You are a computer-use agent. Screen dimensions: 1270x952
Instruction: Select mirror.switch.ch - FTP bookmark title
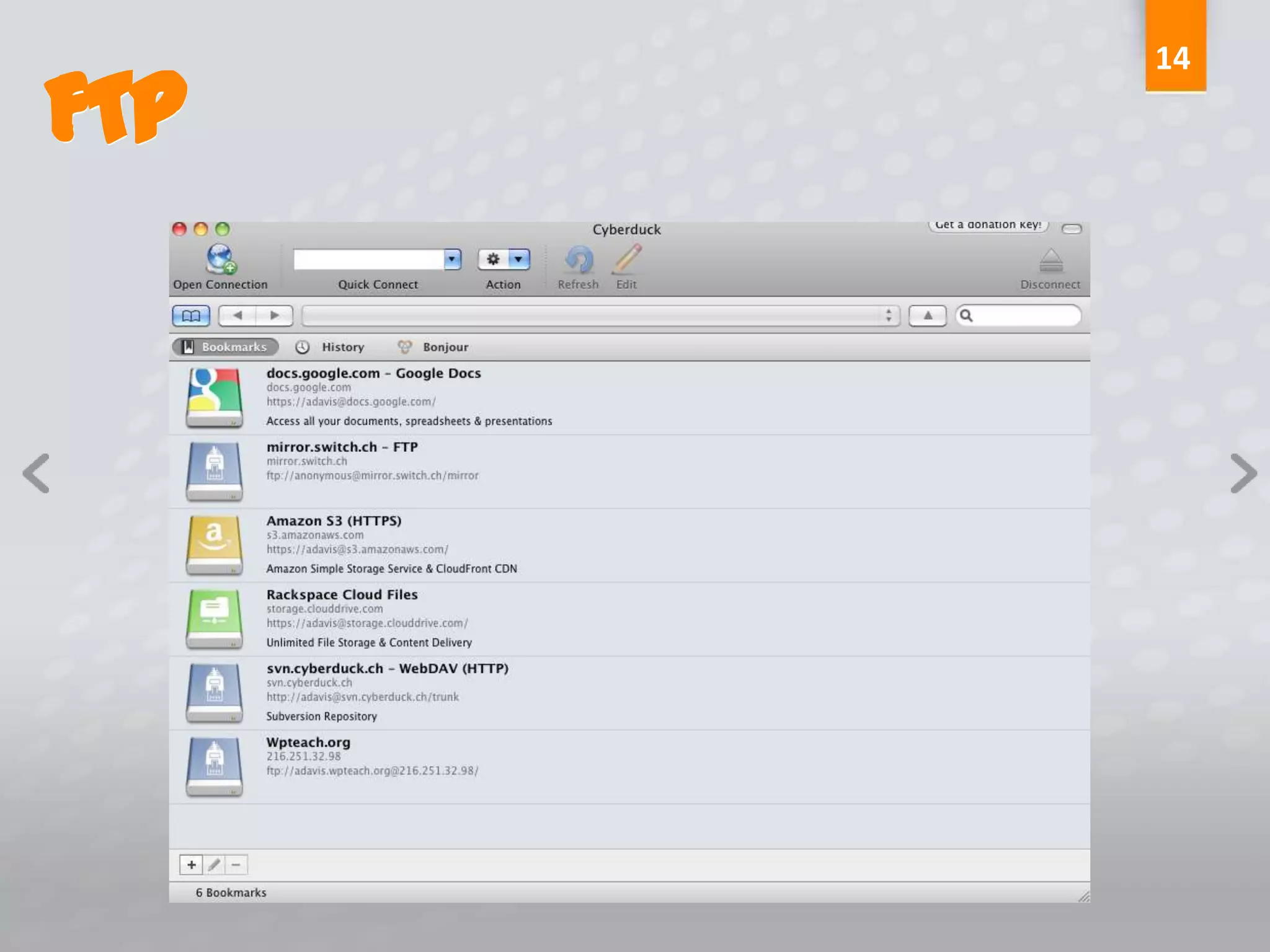point(342,447)
